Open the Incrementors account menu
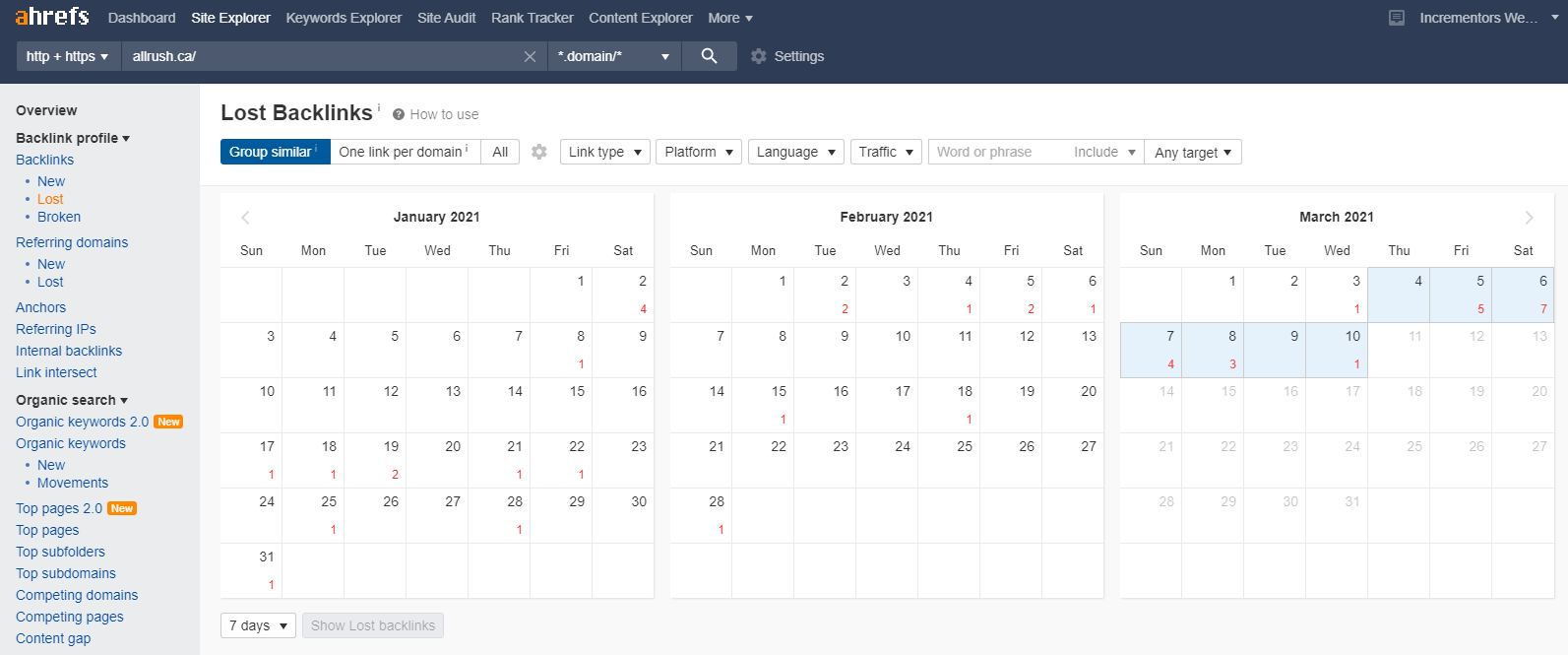 [1487, 18]
